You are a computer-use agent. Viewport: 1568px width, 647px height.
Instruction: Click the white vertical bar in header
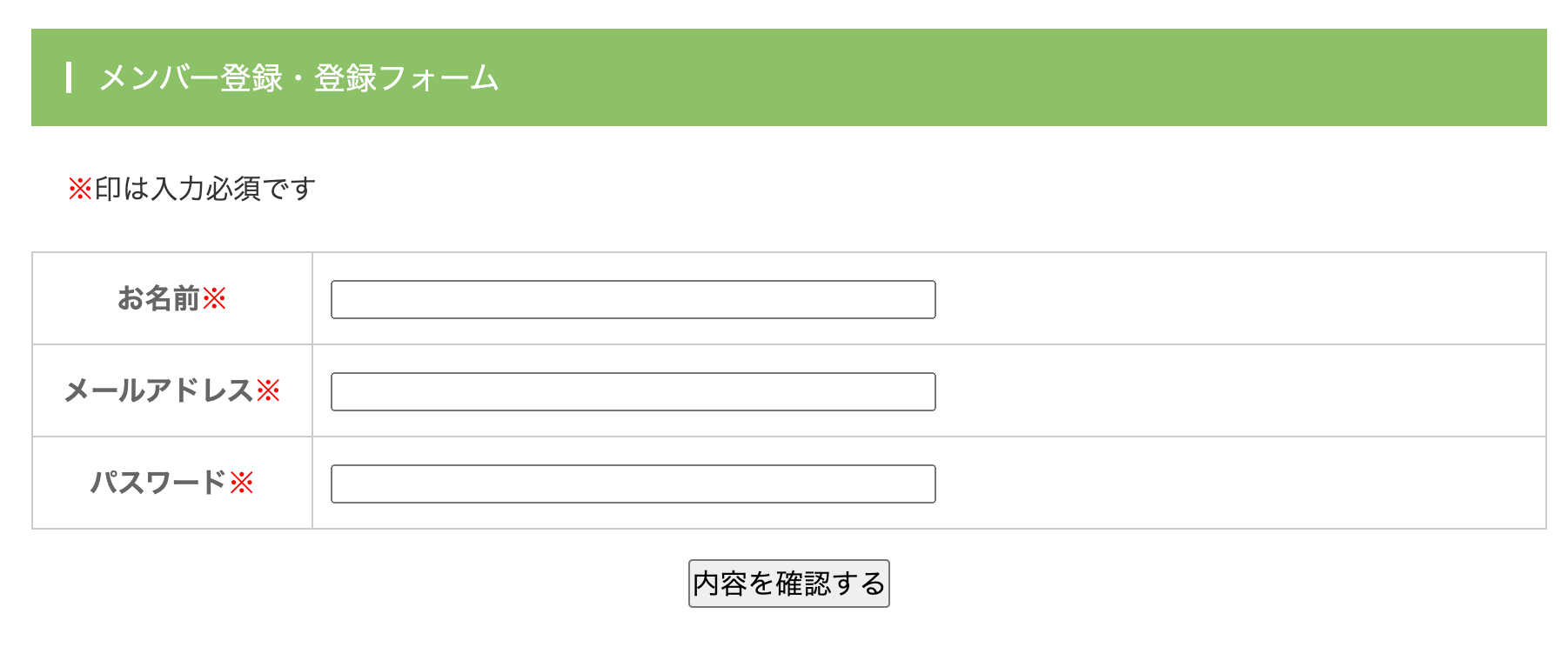(x=69, y=77)
